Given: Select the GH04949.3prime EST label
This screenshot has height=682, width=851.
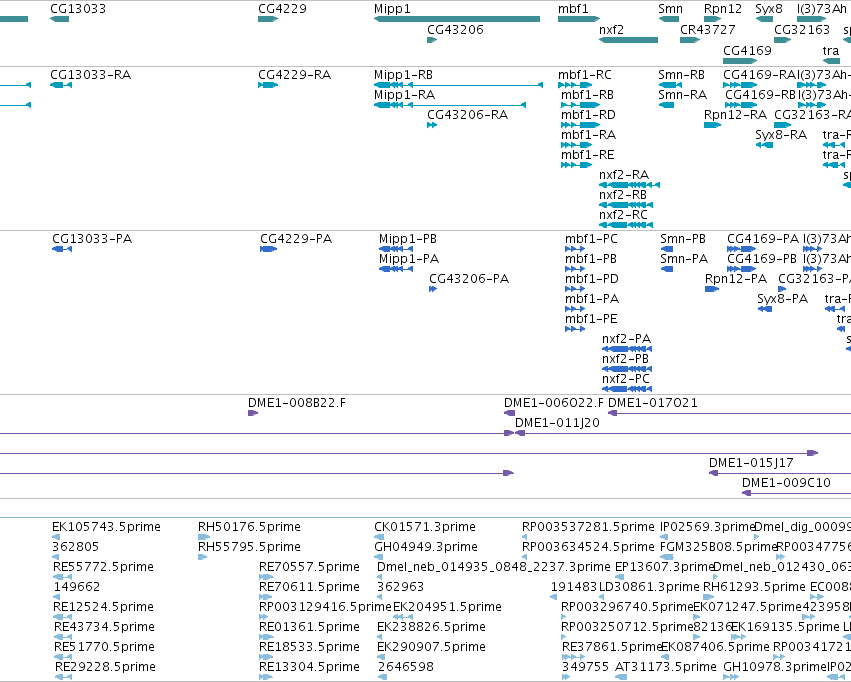Looking at the screenshot, I should pos(426,546).
